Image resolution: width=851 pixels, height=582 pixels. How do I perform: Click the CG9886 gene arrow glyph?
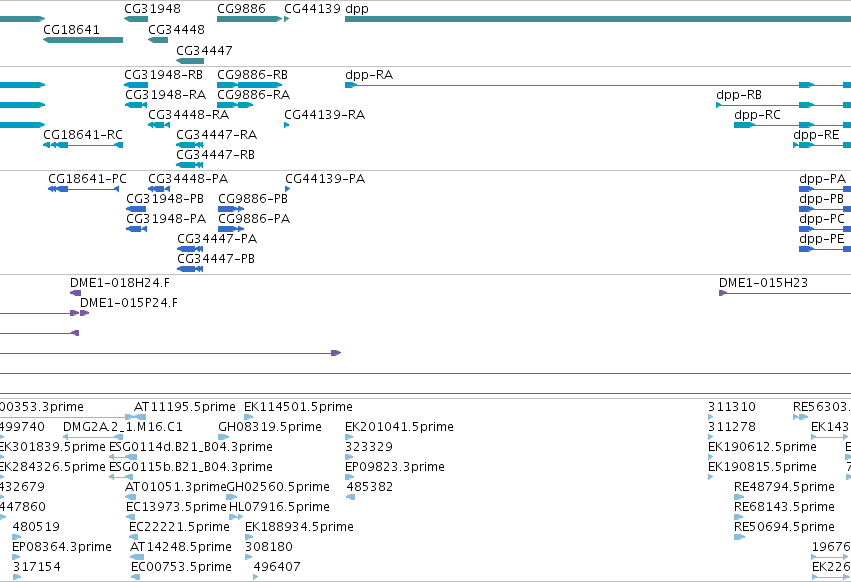pyautogui.click(x=250, y=19)
